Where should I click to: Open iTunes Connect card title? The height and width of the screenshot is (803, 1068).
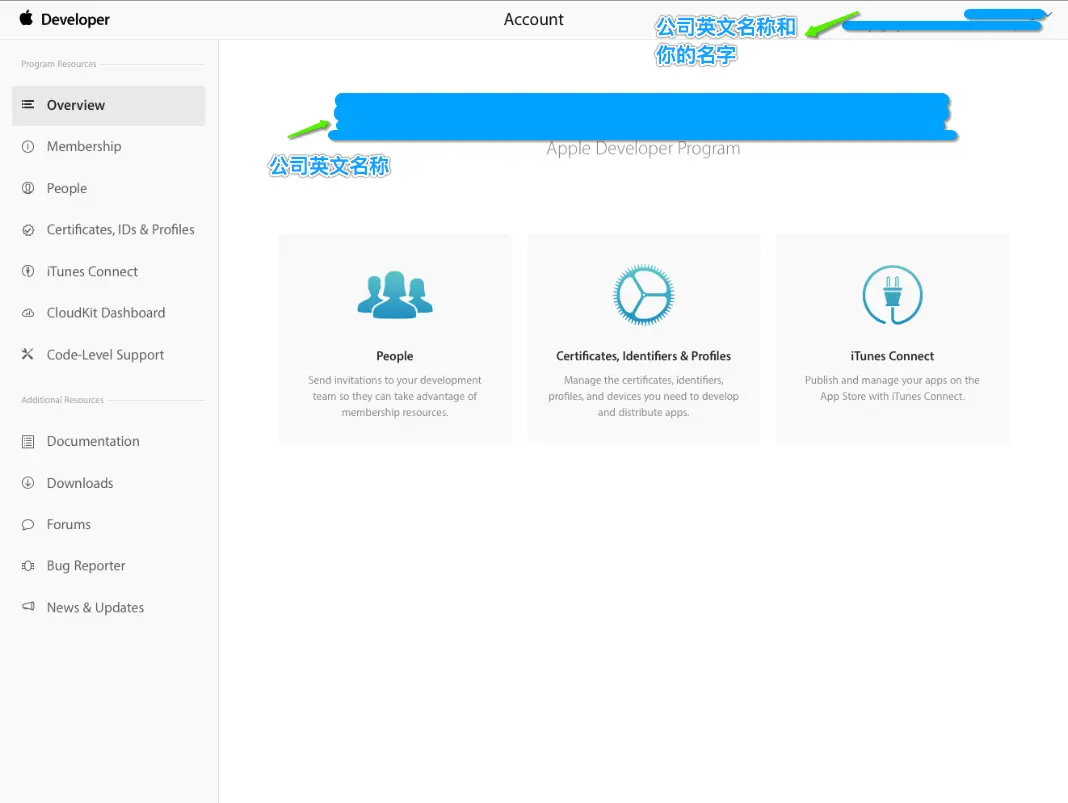[x=892, y=356]
